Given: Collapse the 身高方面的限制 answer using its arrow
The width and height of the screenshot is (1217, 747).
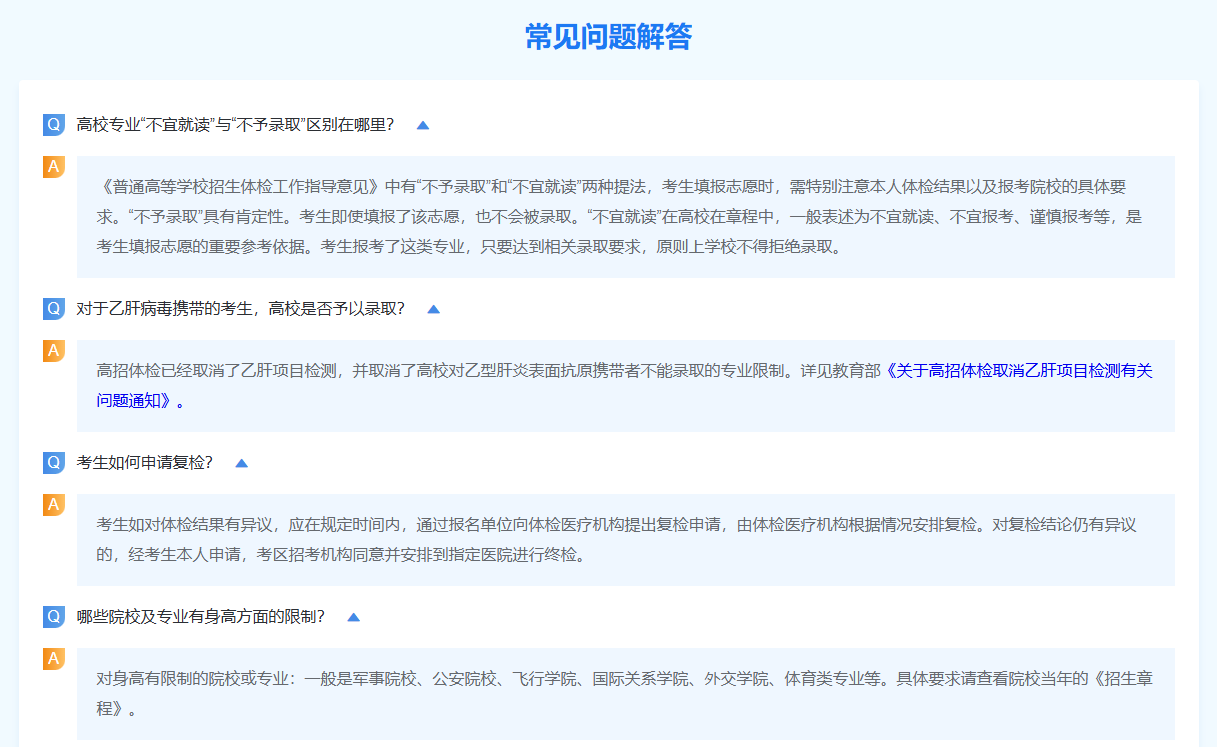Looking at the screenshot, I should point(353,617).
